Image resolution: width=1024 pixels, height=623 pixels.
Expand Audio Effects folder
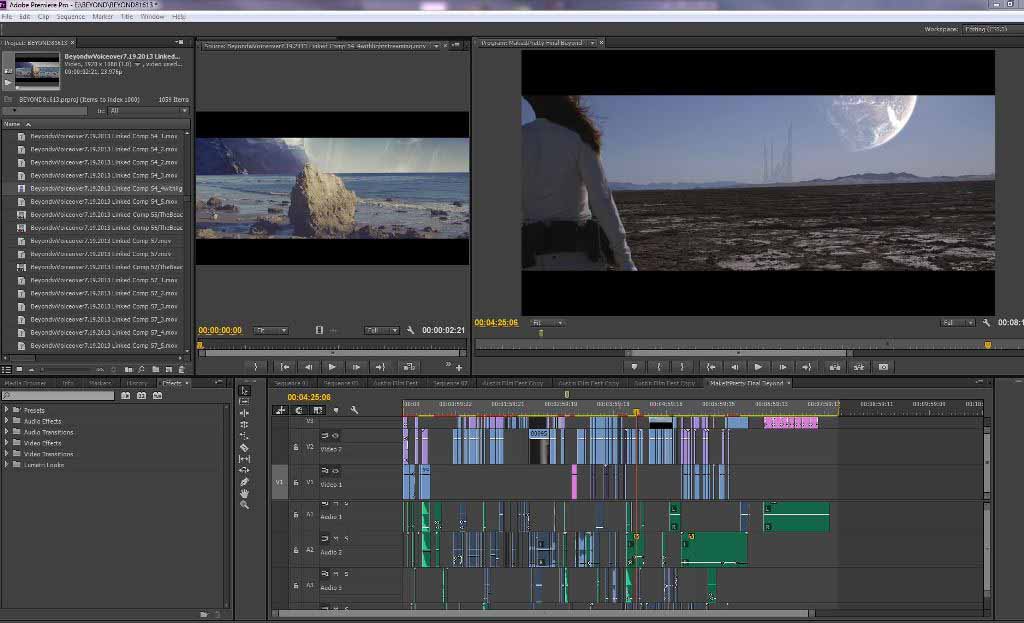pyautogui.click(x=7, y=421)
